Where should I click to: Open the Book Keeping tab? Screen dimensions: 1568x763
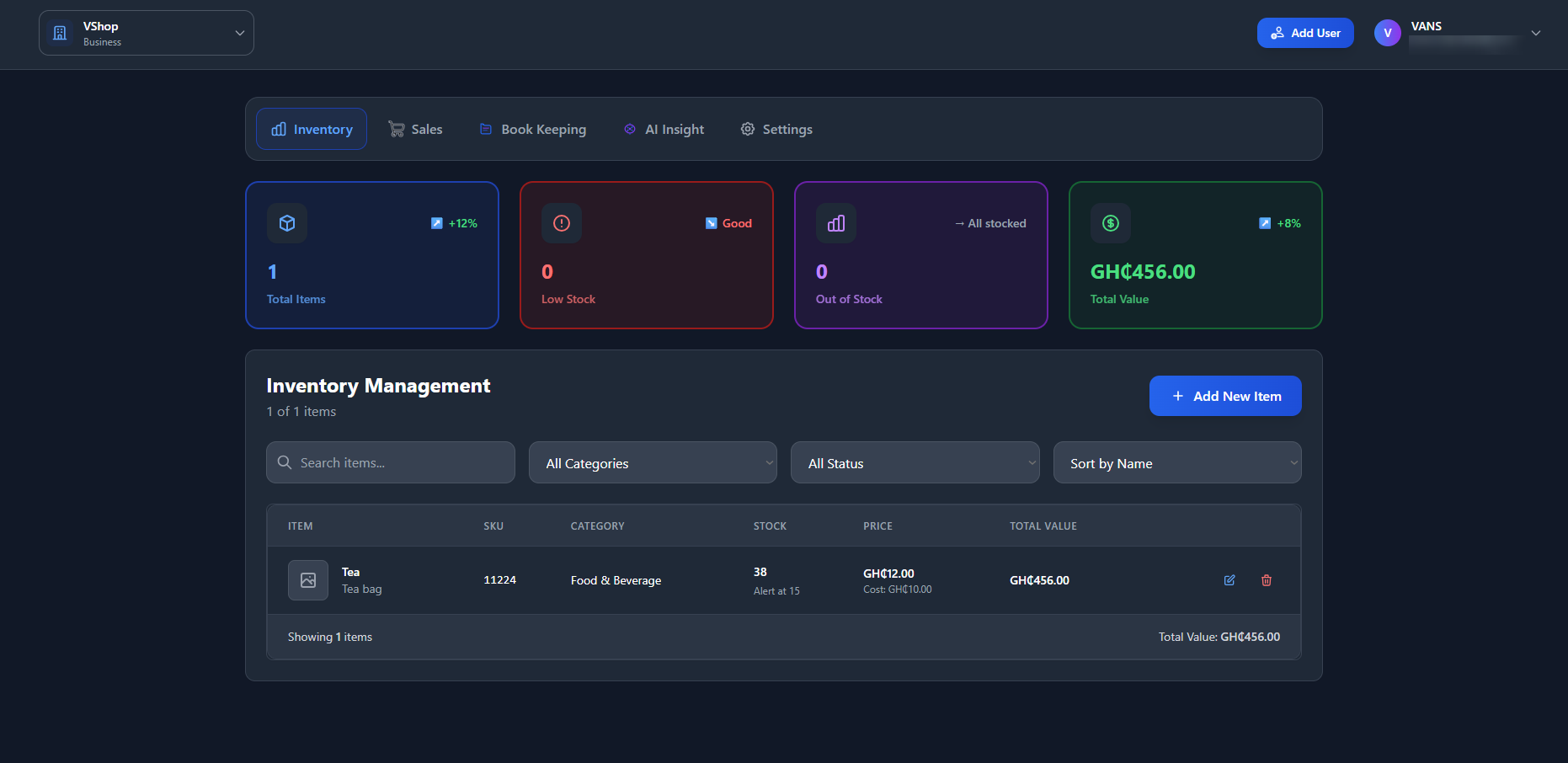coord(533,130)
